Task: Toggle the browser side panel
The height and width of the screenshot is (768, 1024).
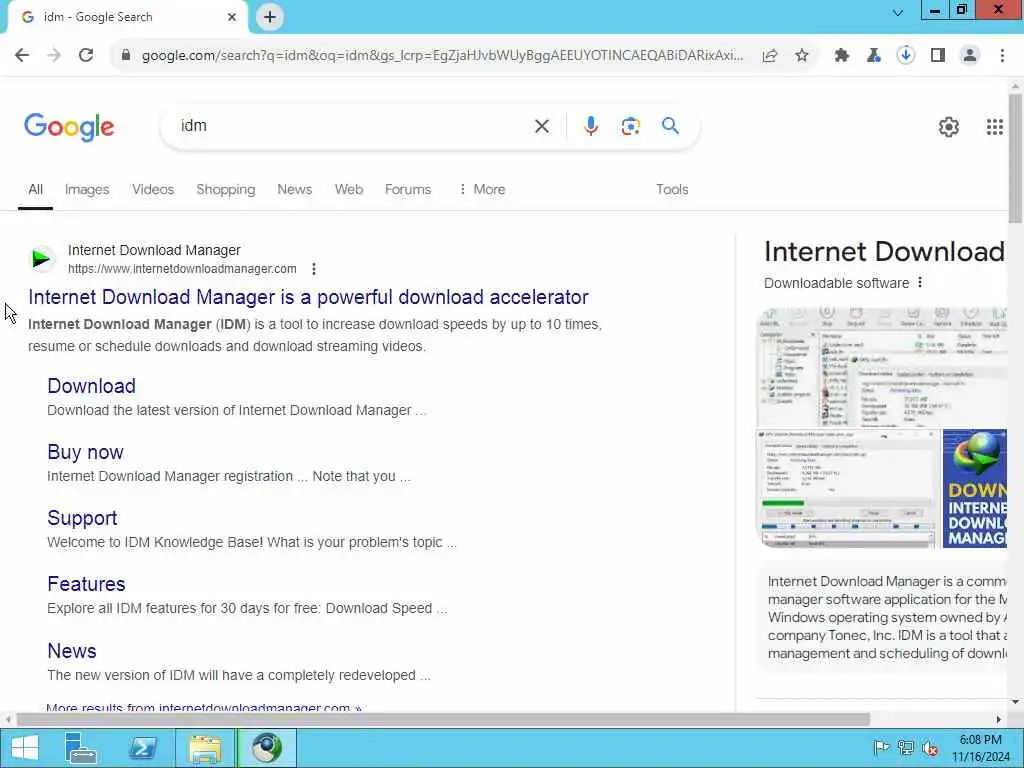Action: point(938,56)
